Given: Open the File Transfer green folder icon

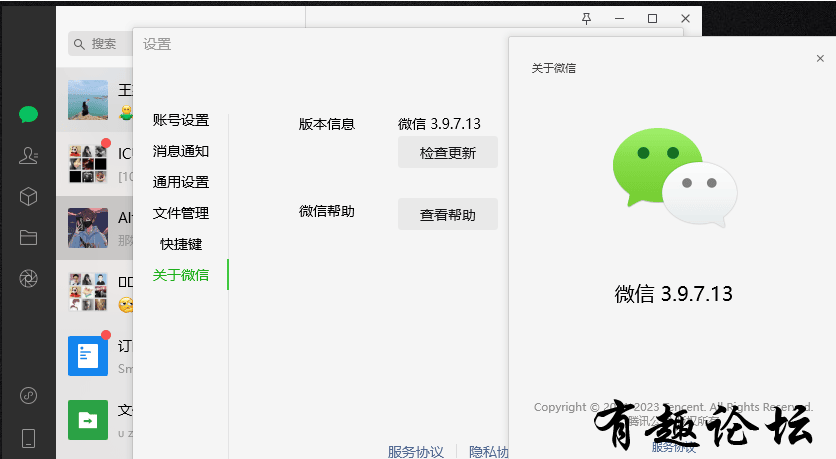Looking at the screenshot, I should click(88, 420).
